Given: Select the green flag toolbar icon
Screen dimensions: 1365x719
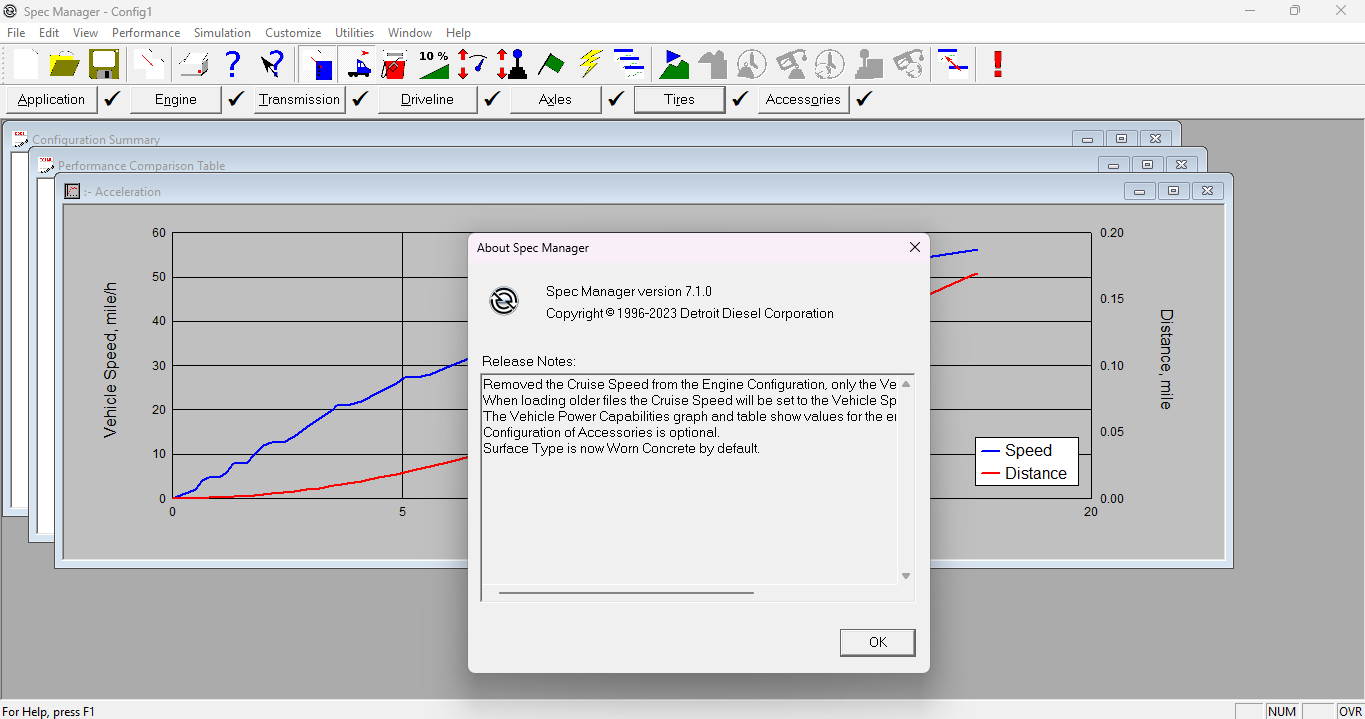Looking at the screenshot, I should 550,65.
